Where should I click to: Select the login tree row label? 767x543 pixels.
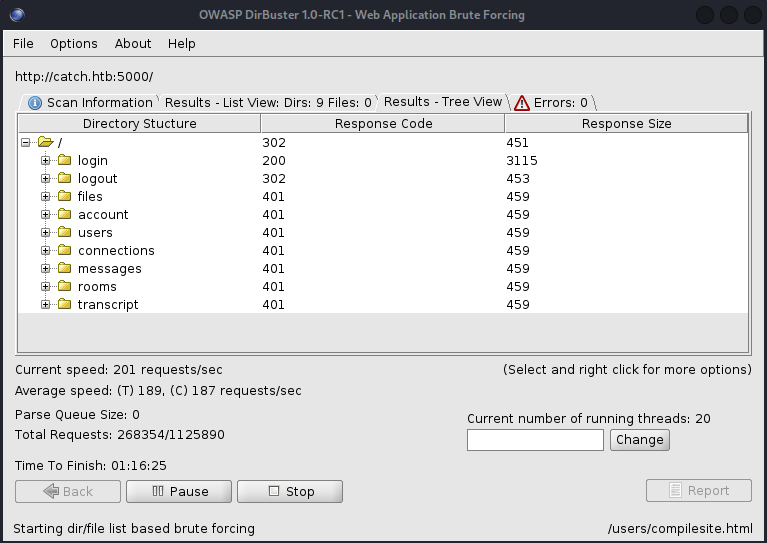[x=93, y=160]
